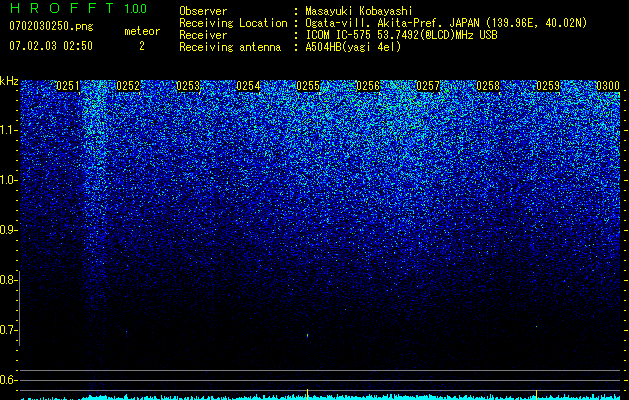Click the 0253 time marker
629x400 pixels.
188,86
